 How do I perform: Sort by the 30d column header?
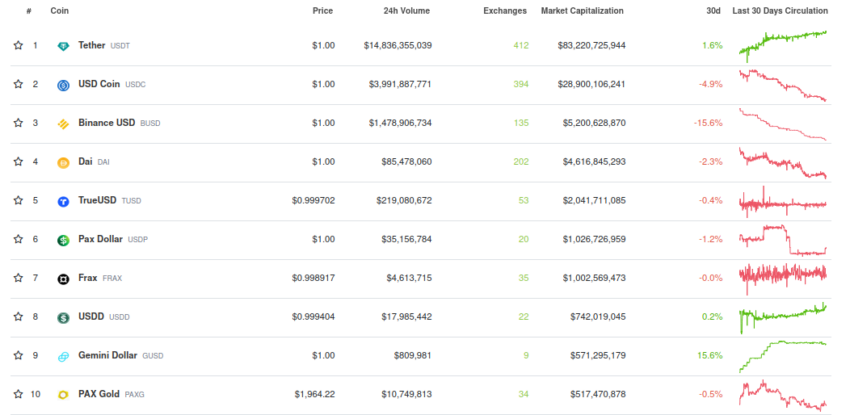713,11
